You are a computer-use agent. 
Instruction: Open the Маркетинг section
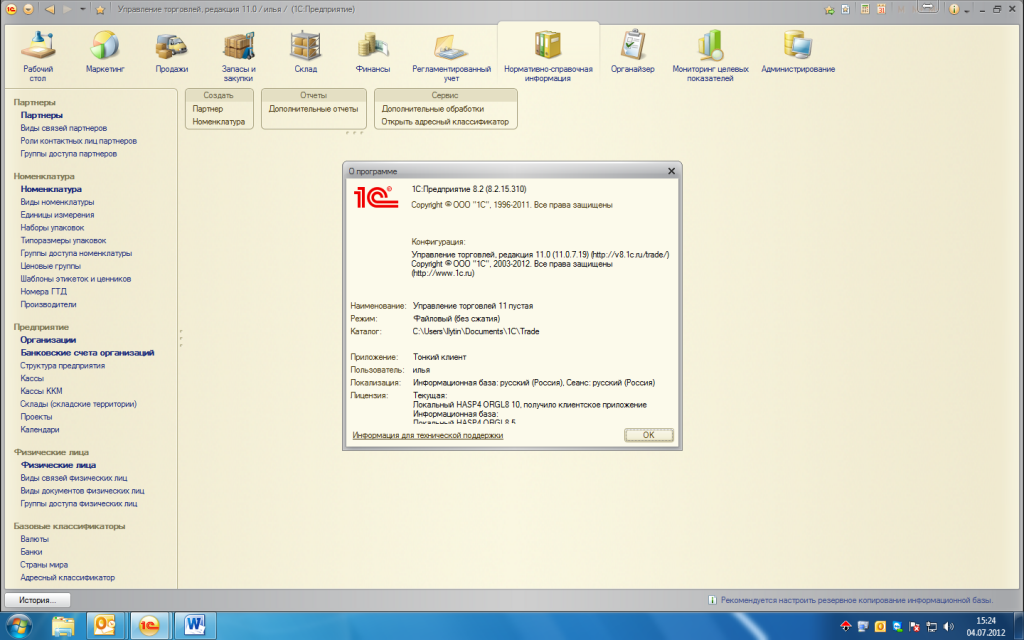click(104, 52)
